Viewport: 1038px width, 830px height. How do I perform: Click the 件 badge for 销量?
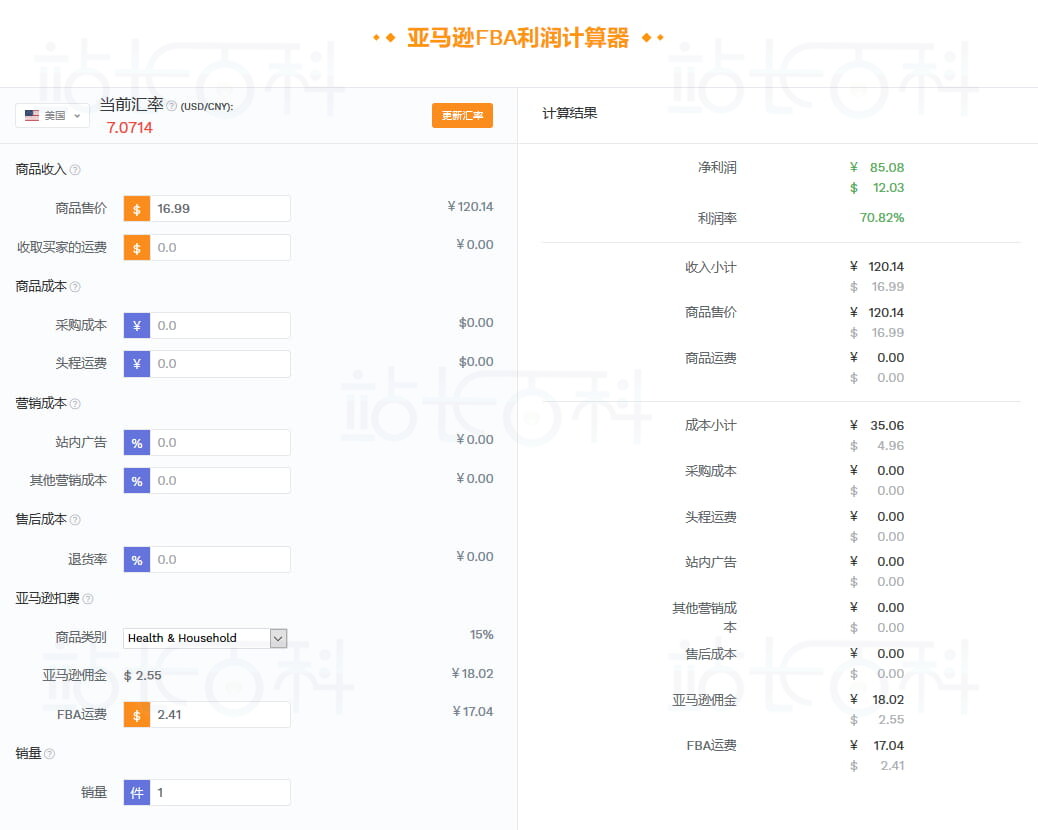(x=137, y=793)
